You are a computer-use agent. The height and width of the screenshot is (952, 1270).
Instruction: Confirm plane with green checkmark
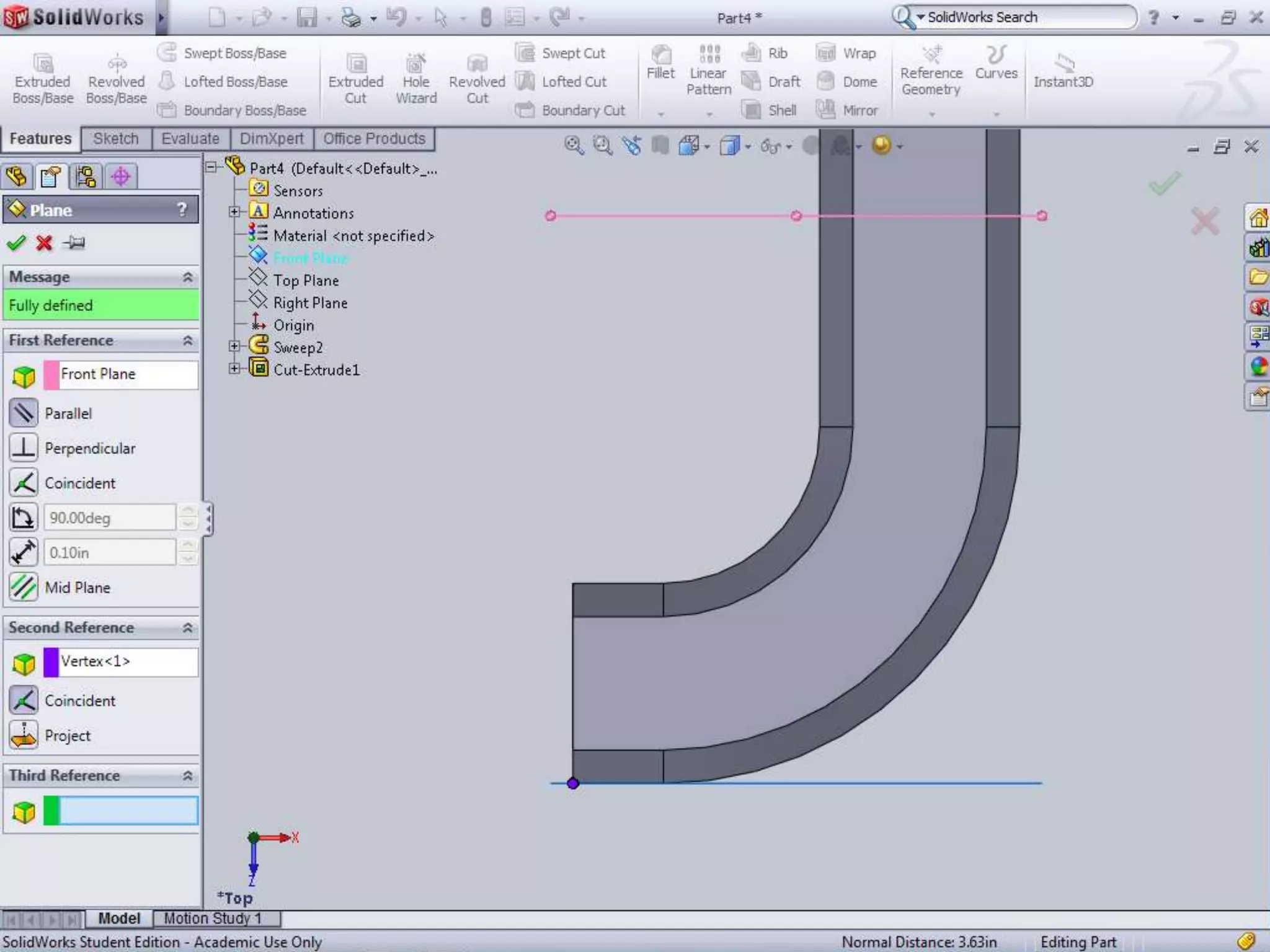pyautogui.click(x=16, y=242)
